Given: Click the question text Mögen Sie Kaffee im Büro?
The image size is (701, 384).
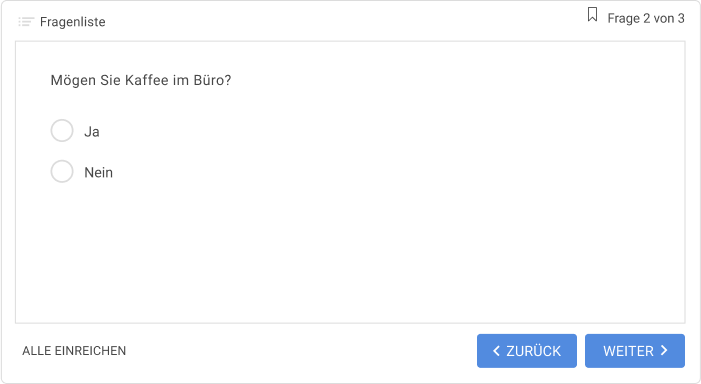Looking at the screenshot, I should click(141, 80).
